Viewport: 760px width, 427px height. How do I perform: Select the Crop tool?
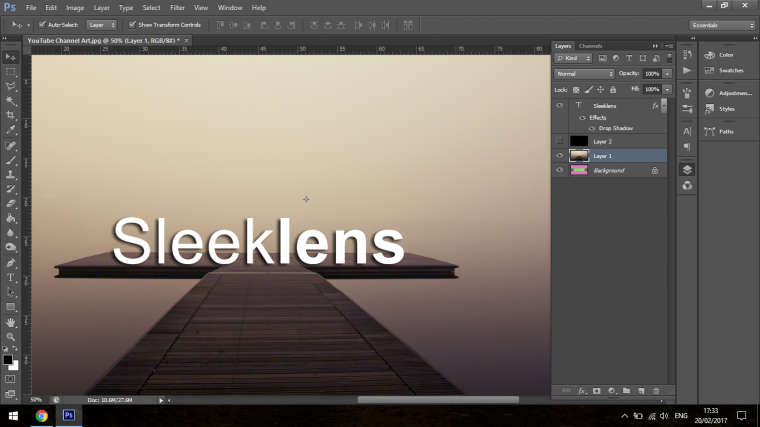[x=10, y=115]
